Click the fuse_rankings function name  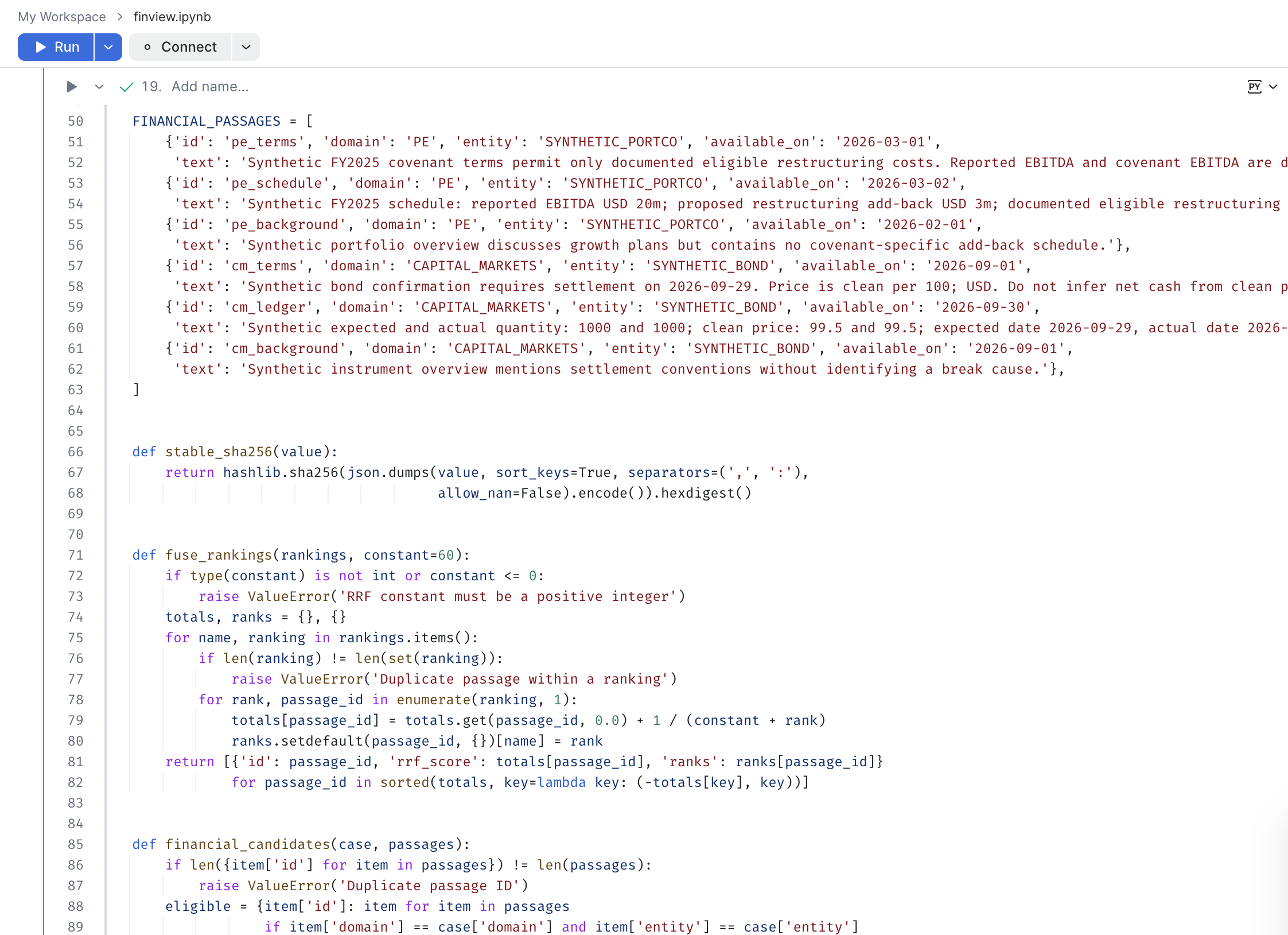(x=219, y=555)
